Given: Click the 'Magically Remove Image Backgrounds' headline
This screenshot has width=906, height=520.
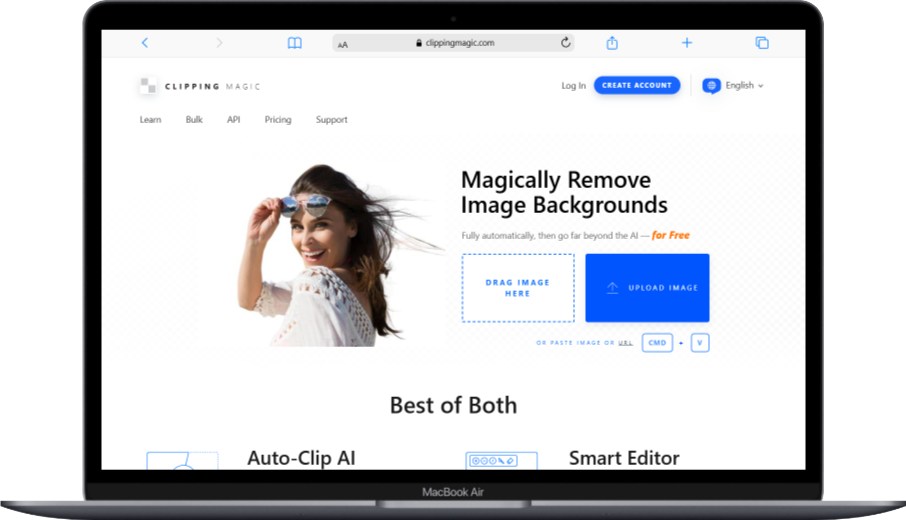Looking at the screenshot, I should point(564,192).
